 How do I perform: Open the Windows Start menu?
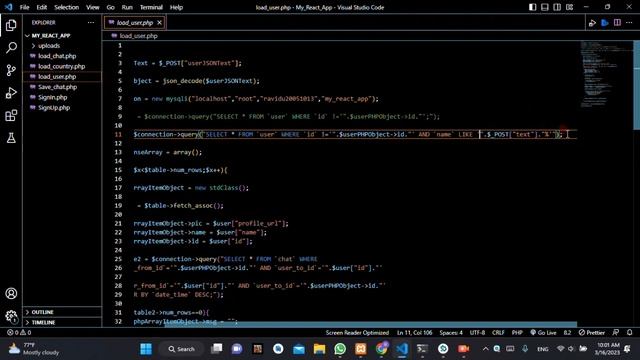(x=146, y=349)
